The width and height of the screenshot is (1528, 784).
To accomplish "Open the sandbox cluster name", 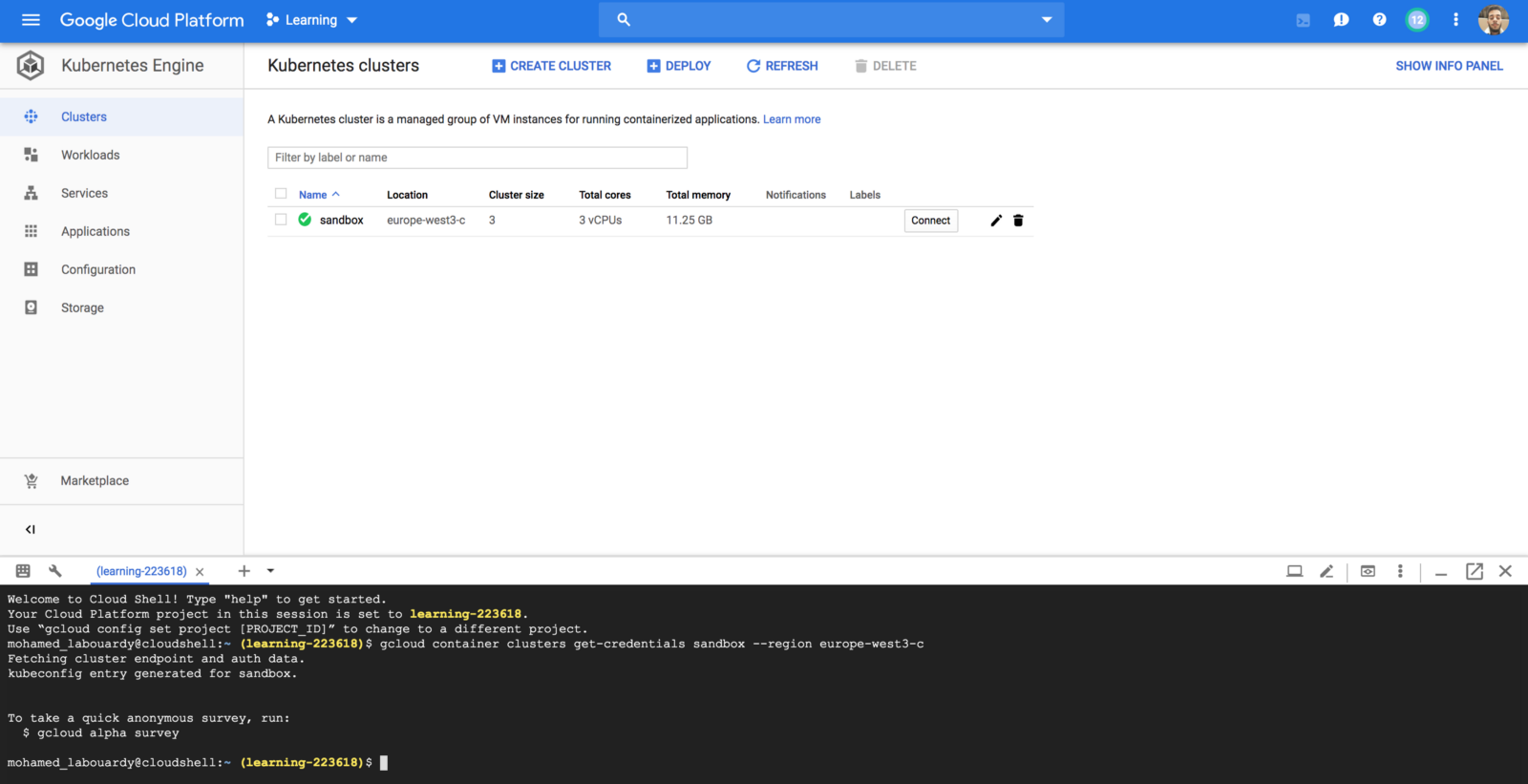I will pyautogui.click(x=342, y=220).
